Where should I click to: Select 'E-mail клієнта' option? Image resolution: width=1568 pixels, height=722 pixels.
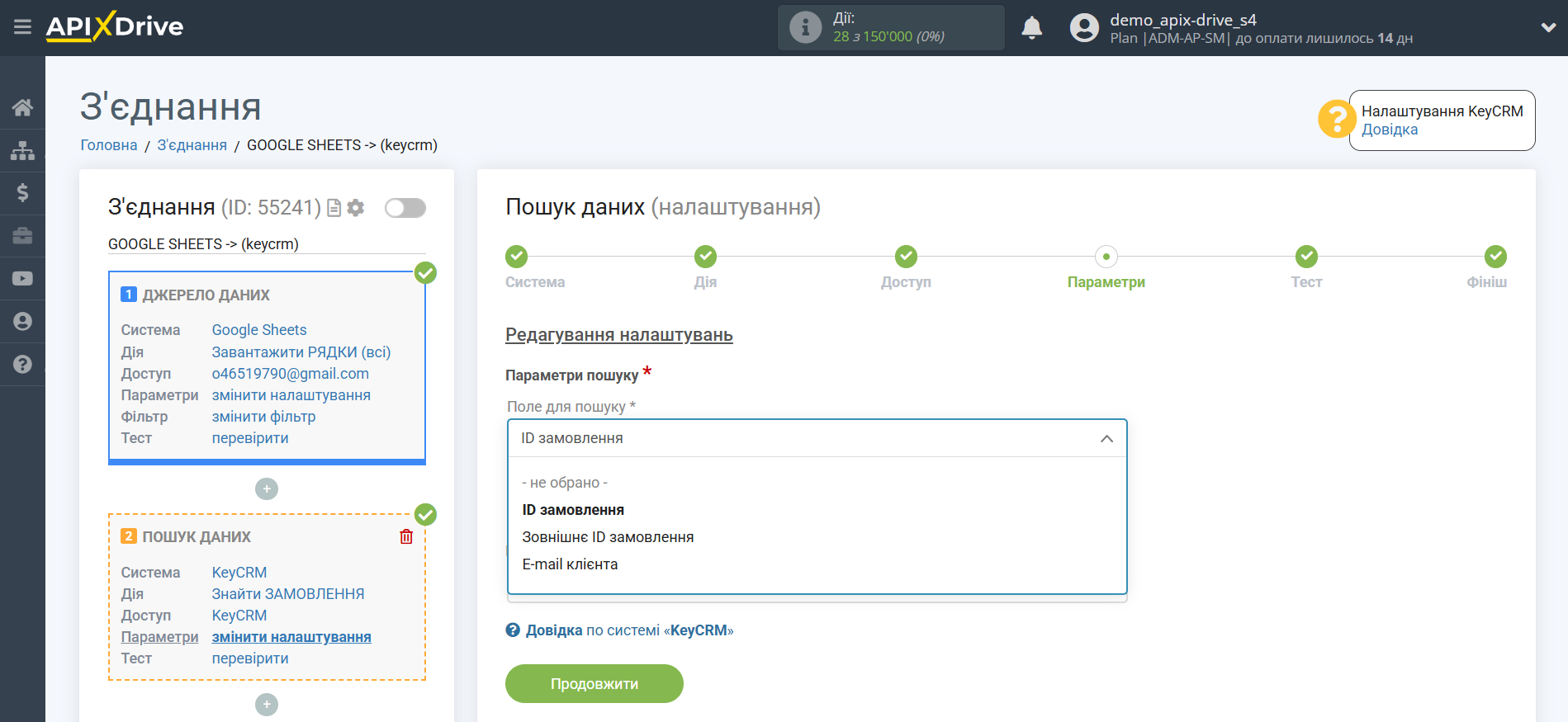570,564
